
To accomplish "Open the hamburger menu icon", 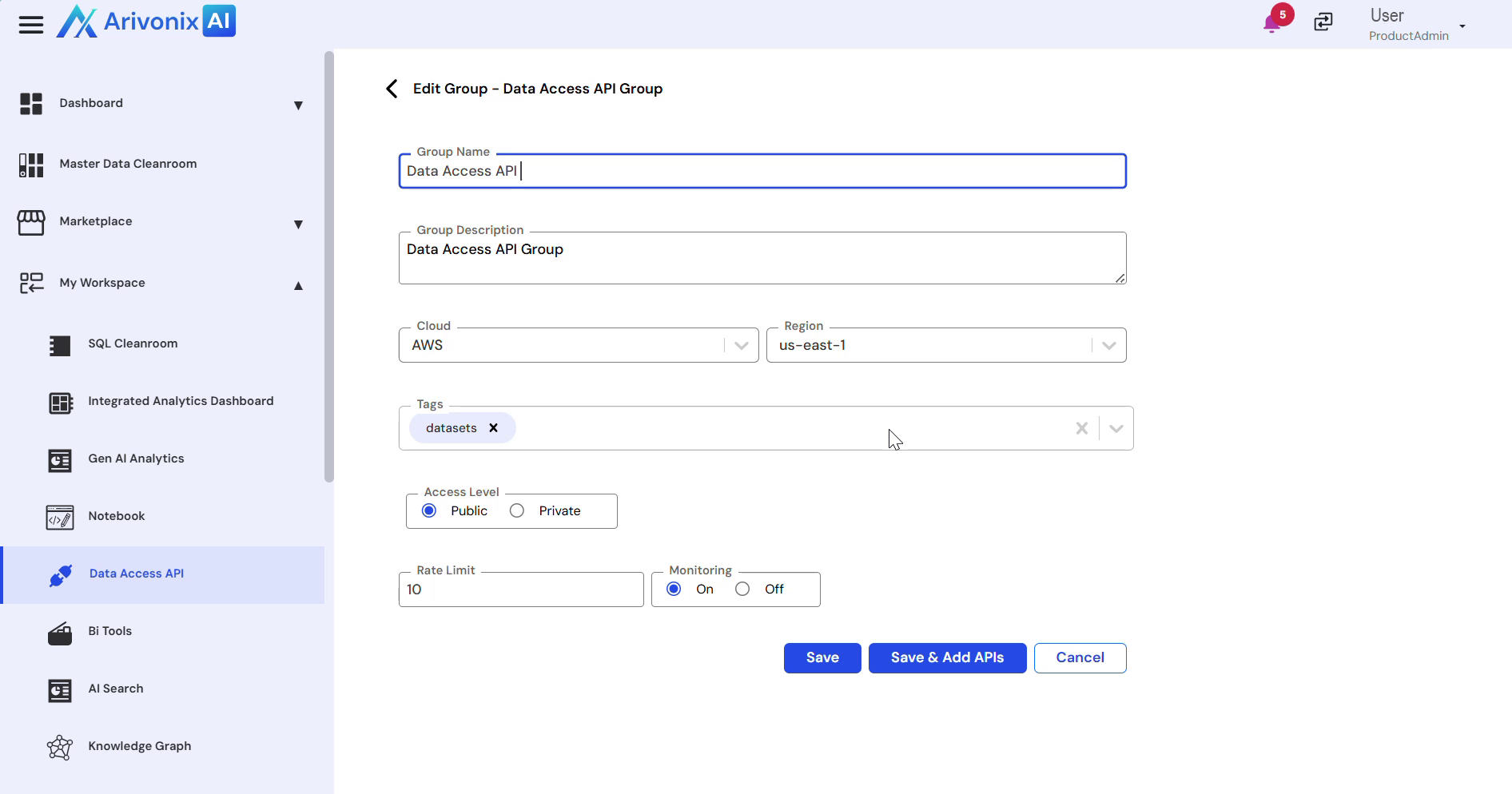I will (31, 25).
